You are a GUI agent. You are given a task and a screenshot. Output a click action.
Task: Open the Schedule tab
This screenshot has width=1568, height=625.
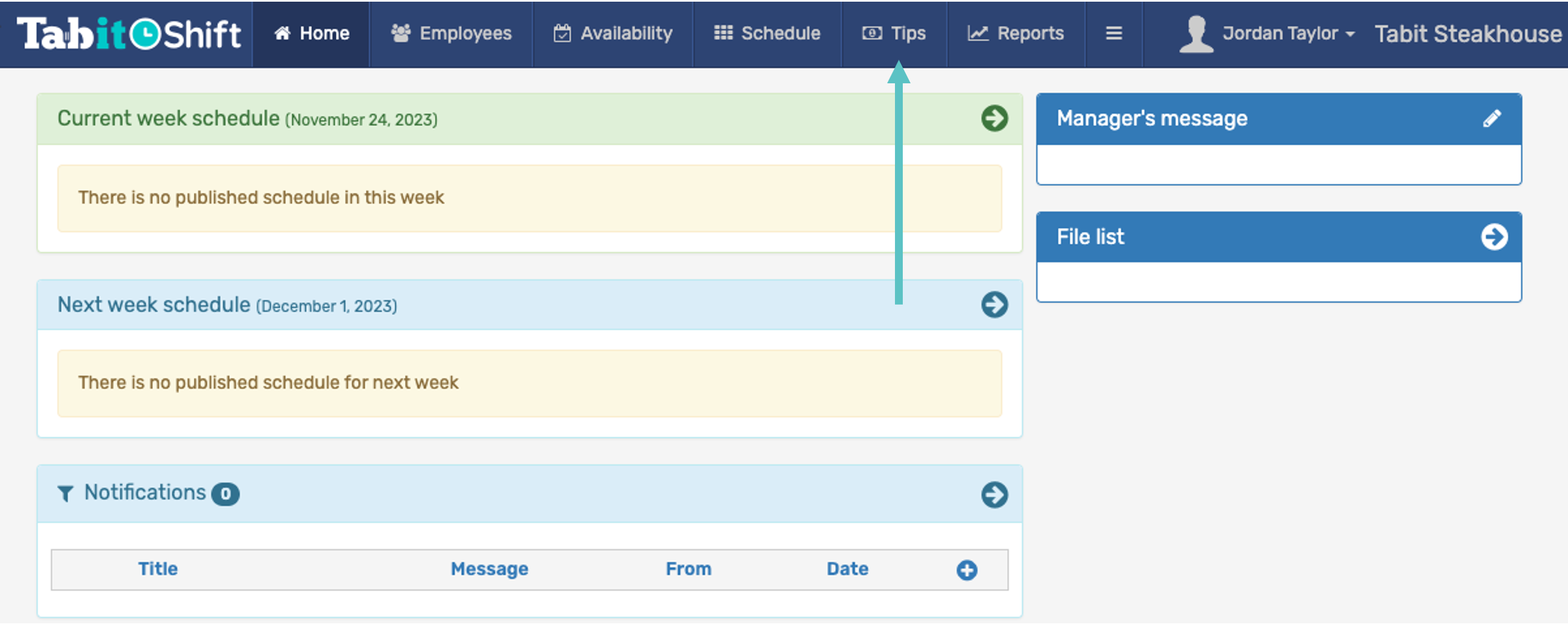(x=767, y=33)
